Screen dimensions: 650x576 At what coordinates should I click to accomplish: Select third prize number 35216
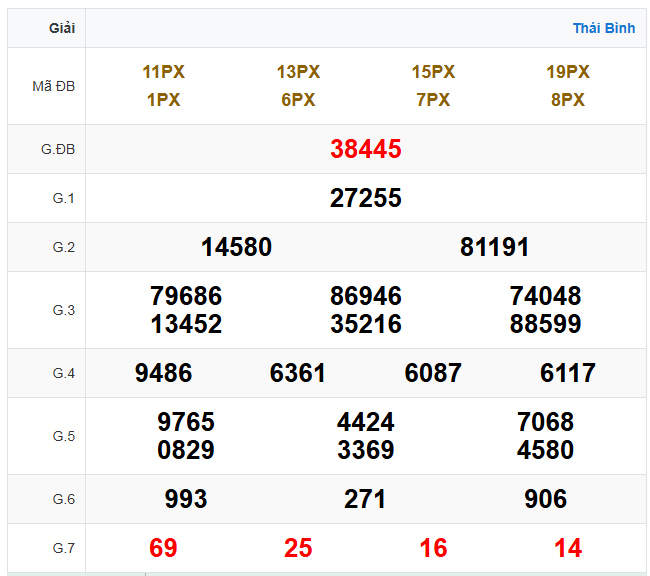pyautogui.click(x=366, y=324)
